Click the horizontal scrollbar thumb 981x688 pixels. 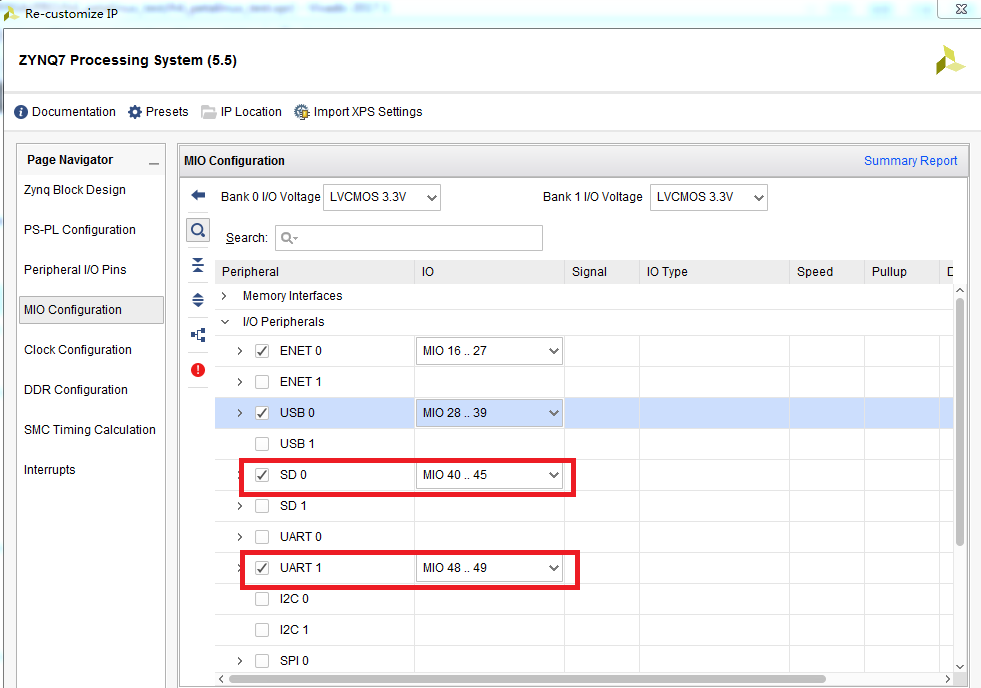point(527,679)
